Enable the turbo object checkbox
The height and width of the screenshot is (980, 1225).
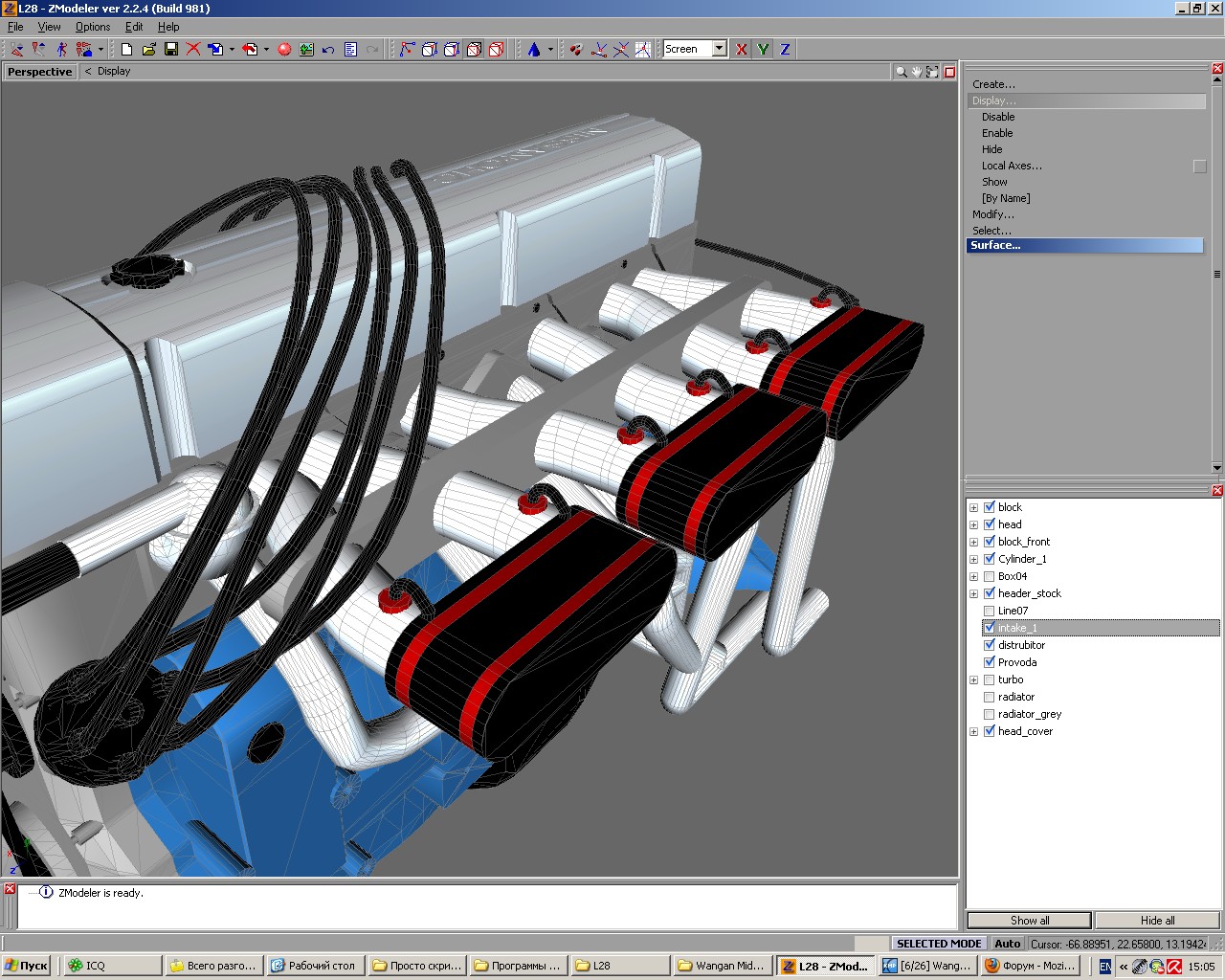click(990, 679)
